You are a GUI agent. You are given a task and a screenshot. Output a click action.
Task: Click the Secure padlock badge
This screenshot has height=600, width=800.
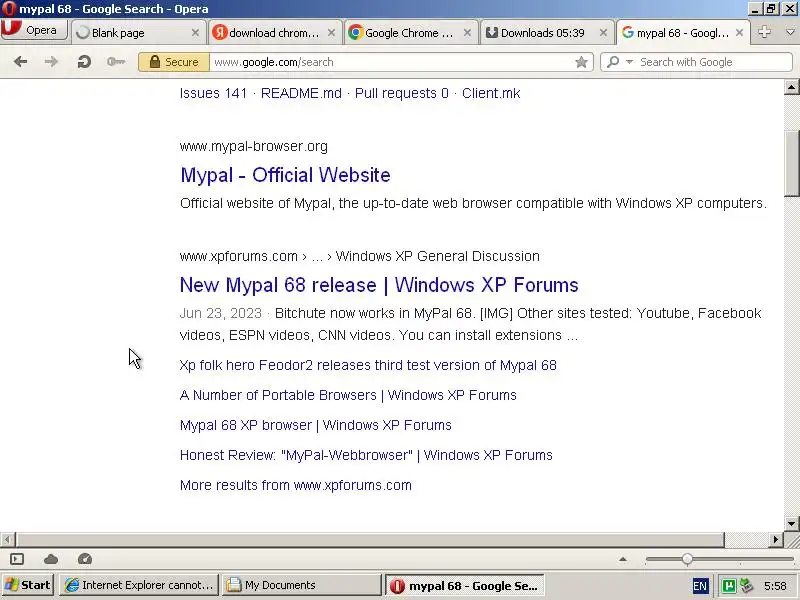click(x=173, y=62)
